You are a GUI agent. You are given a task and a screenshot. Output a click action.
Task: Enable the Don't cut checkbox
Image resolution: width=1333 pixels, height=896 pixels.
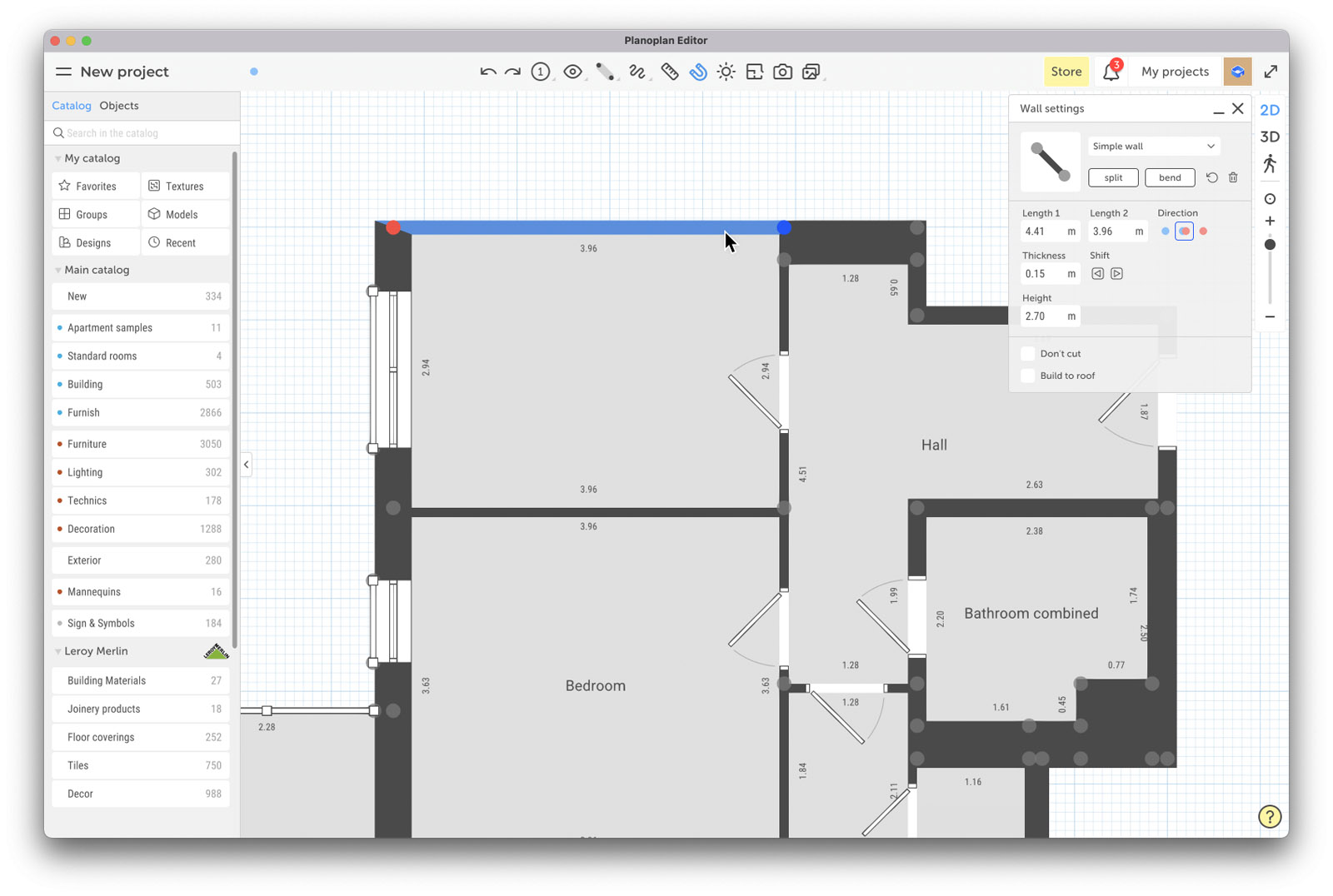1028,354
